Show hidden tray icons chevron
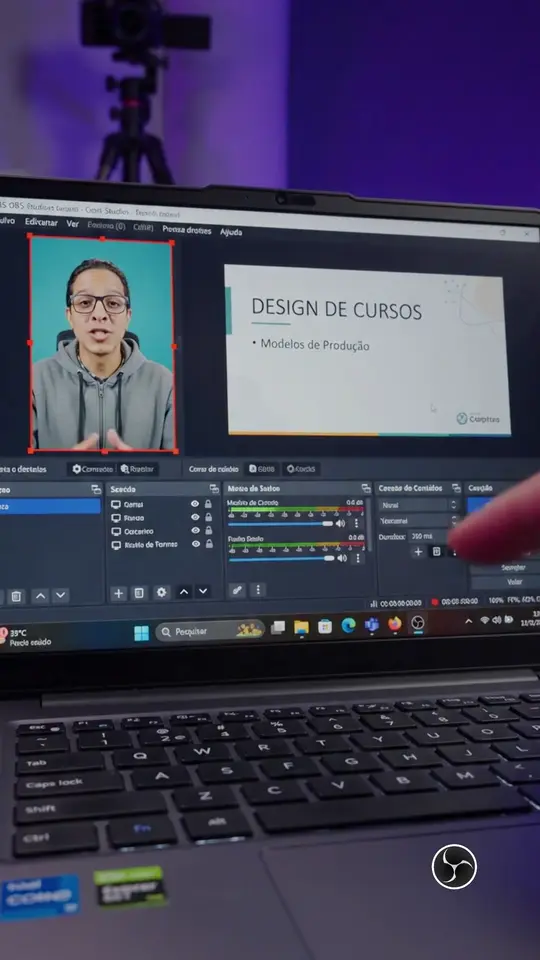 (469, 621)
